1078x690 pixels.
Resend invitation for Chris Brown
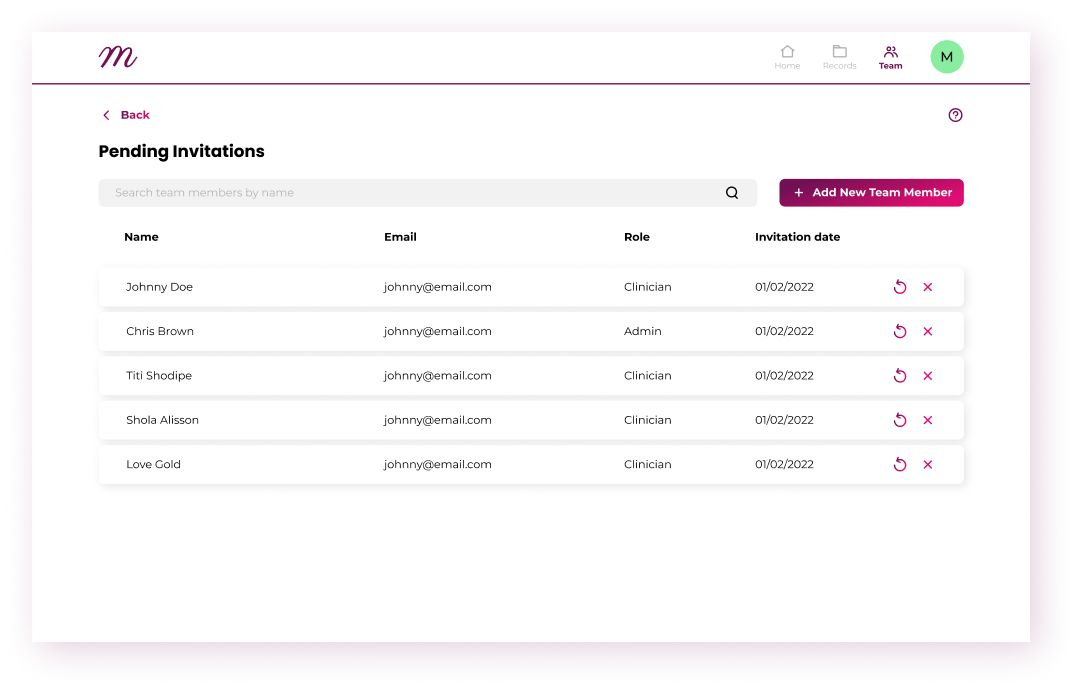[x=899, y=331]
